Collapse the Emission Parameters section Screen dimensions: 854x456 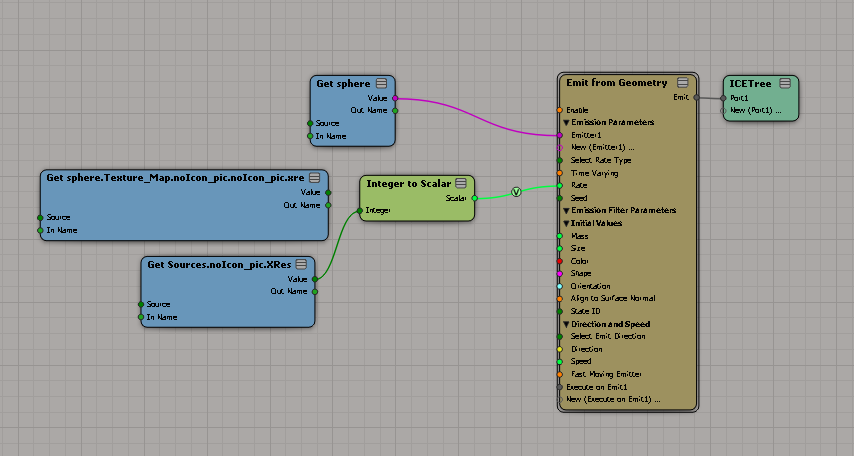(x=565, y=123)
